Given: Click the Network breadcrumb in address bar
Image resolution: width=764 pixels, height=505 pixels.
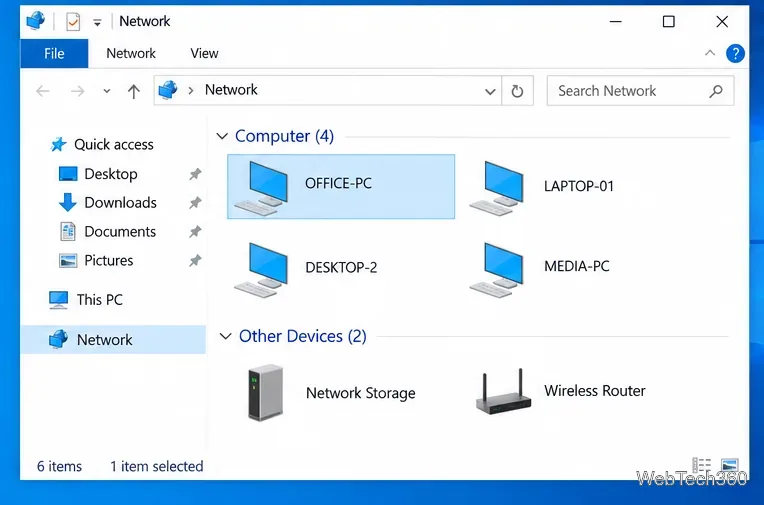Looking at the screenshot, I should coord(231,90).
